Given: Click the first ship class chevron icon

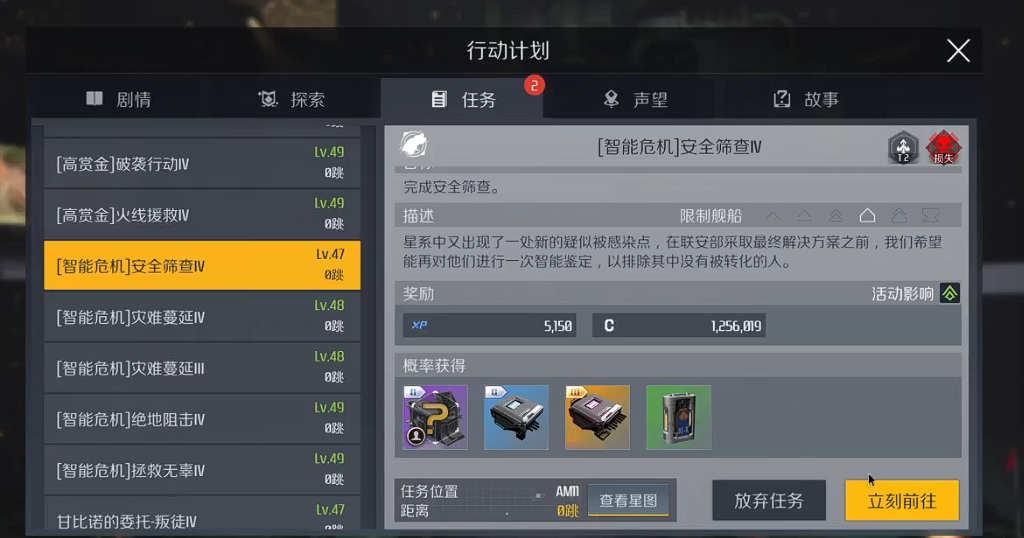Looking at the screenshot, I should point(773,215).
